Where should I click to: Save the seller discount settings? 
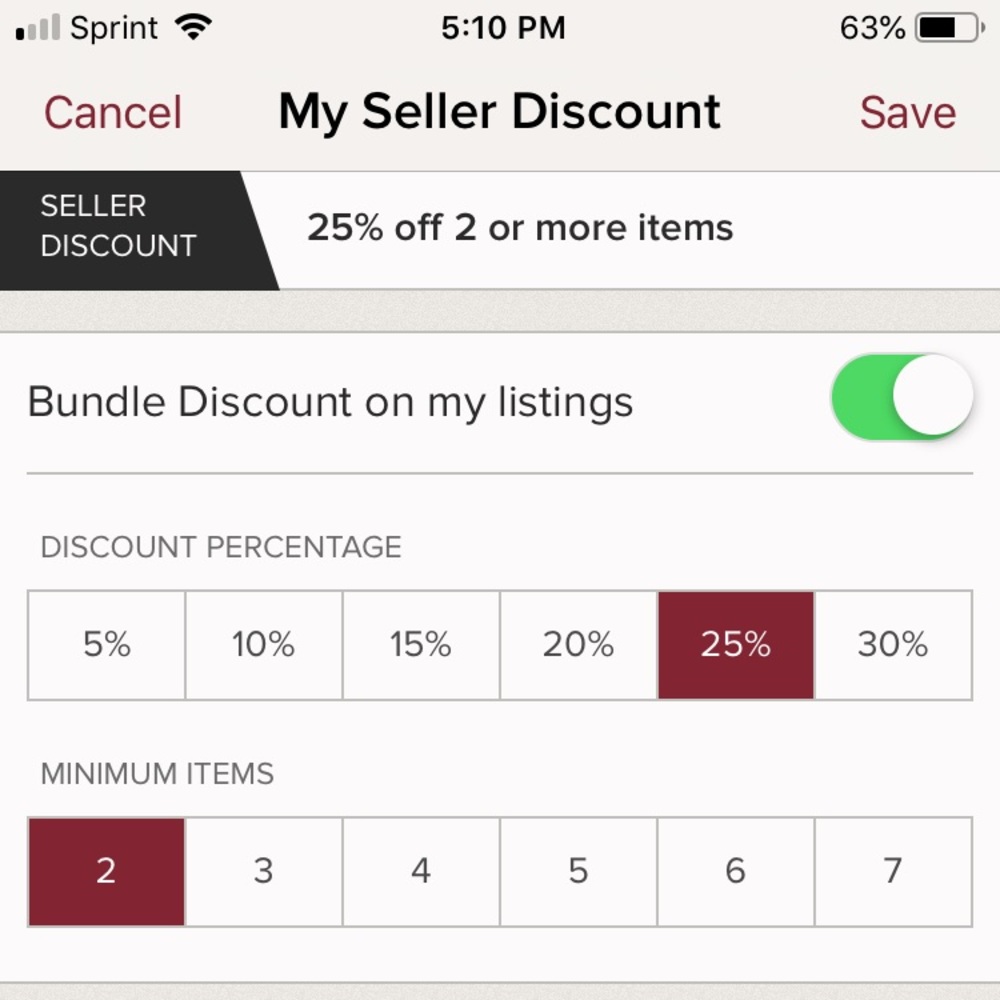(x=908, y=112)
